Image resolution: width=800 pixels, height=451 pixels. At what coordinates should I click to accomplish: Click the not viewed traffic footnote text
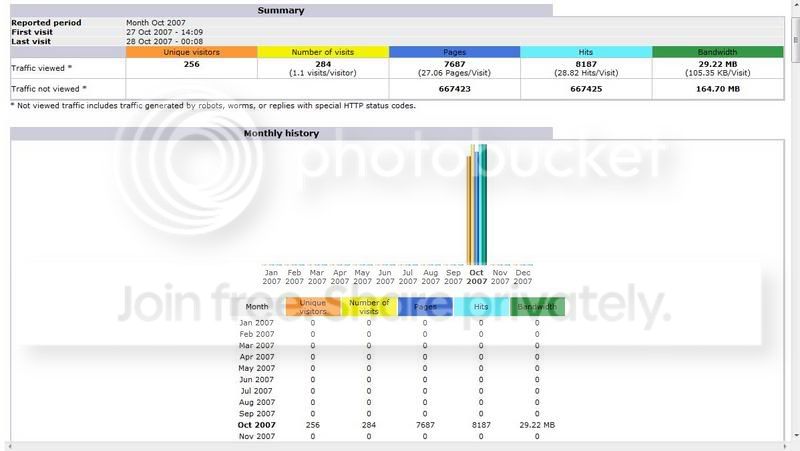[213, 106]
